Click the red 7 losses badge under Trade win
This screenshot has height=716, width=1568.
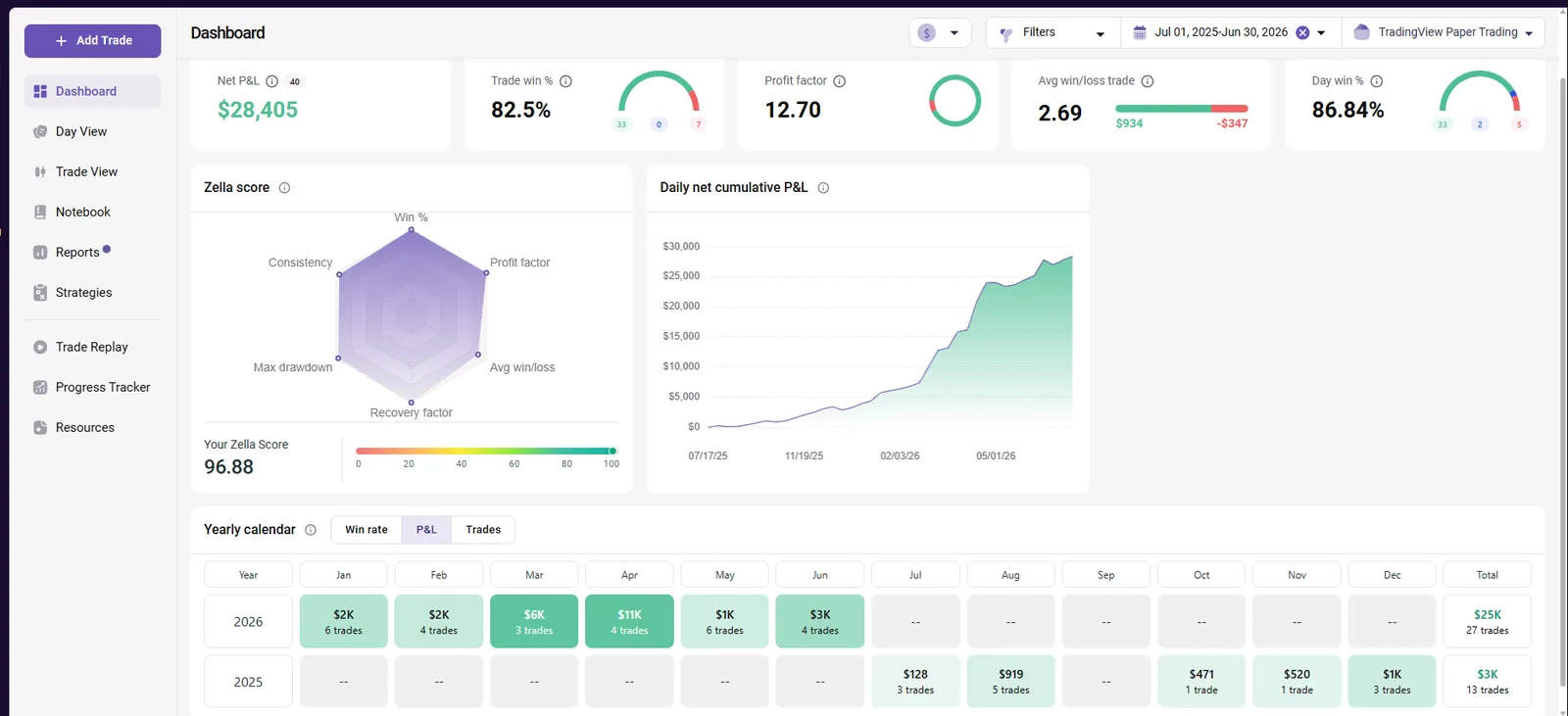coord(698,124)
